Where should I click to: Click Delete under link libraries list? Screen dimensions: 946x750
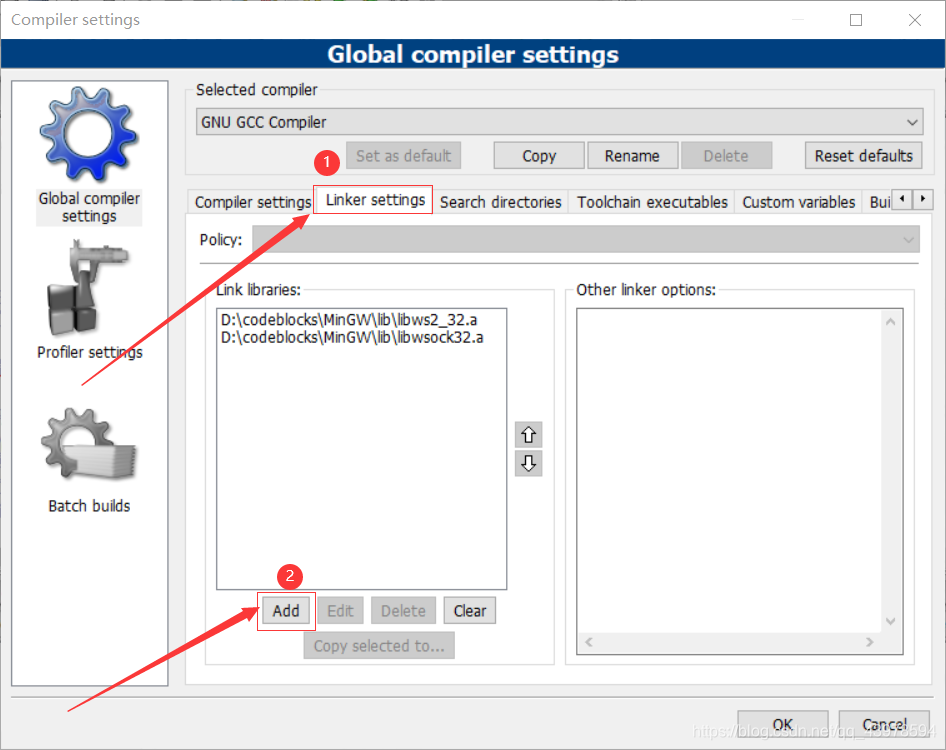pyautogui.click(x=404, y=611)
